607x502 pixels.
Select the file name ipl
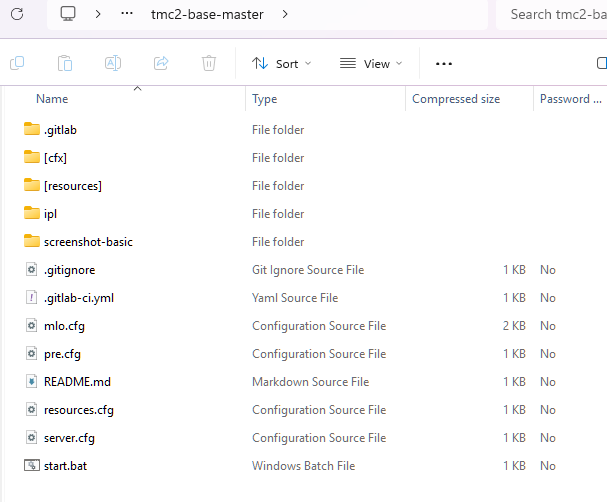pos(50,214)
